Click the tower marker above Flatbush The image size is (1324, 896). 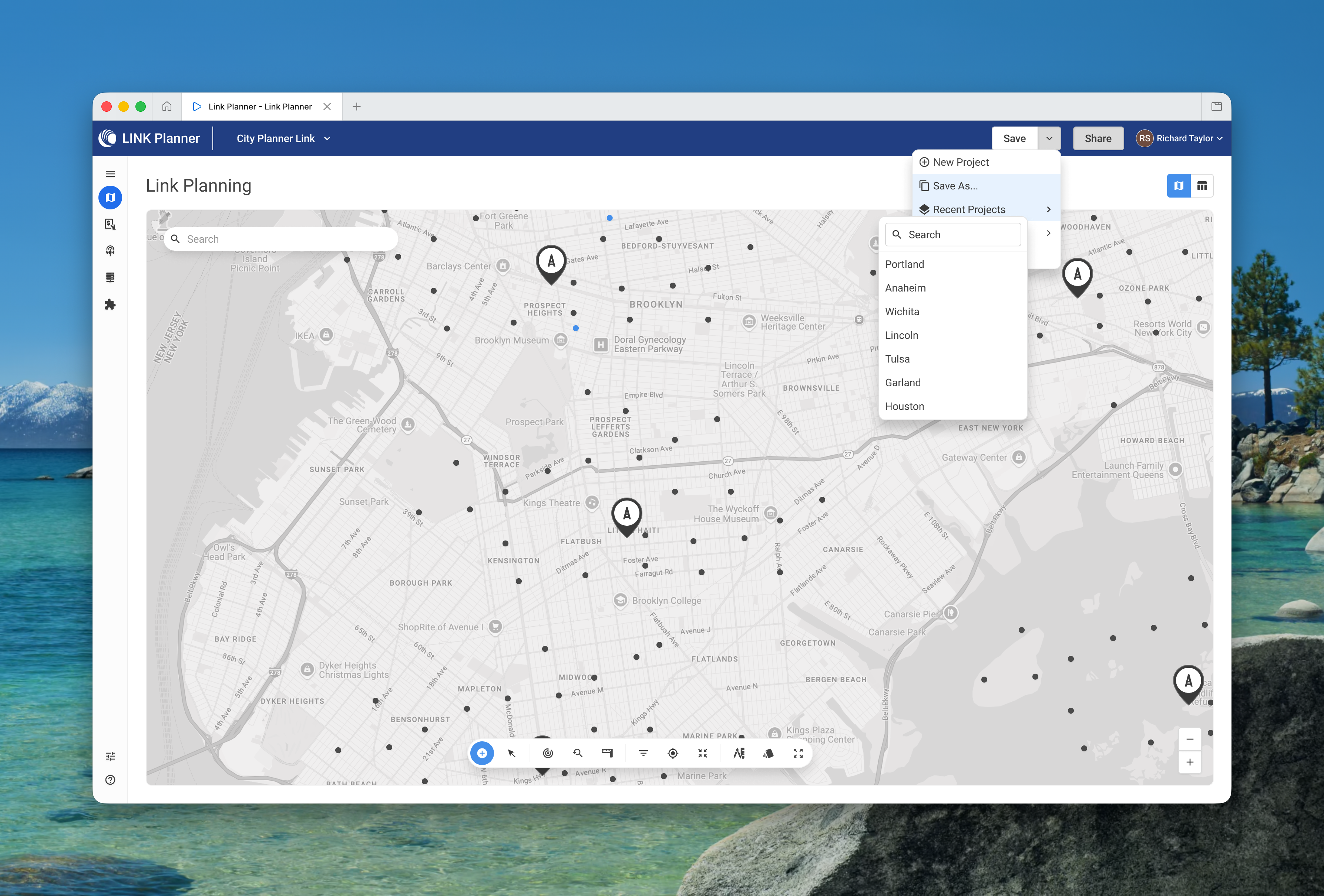627,517
